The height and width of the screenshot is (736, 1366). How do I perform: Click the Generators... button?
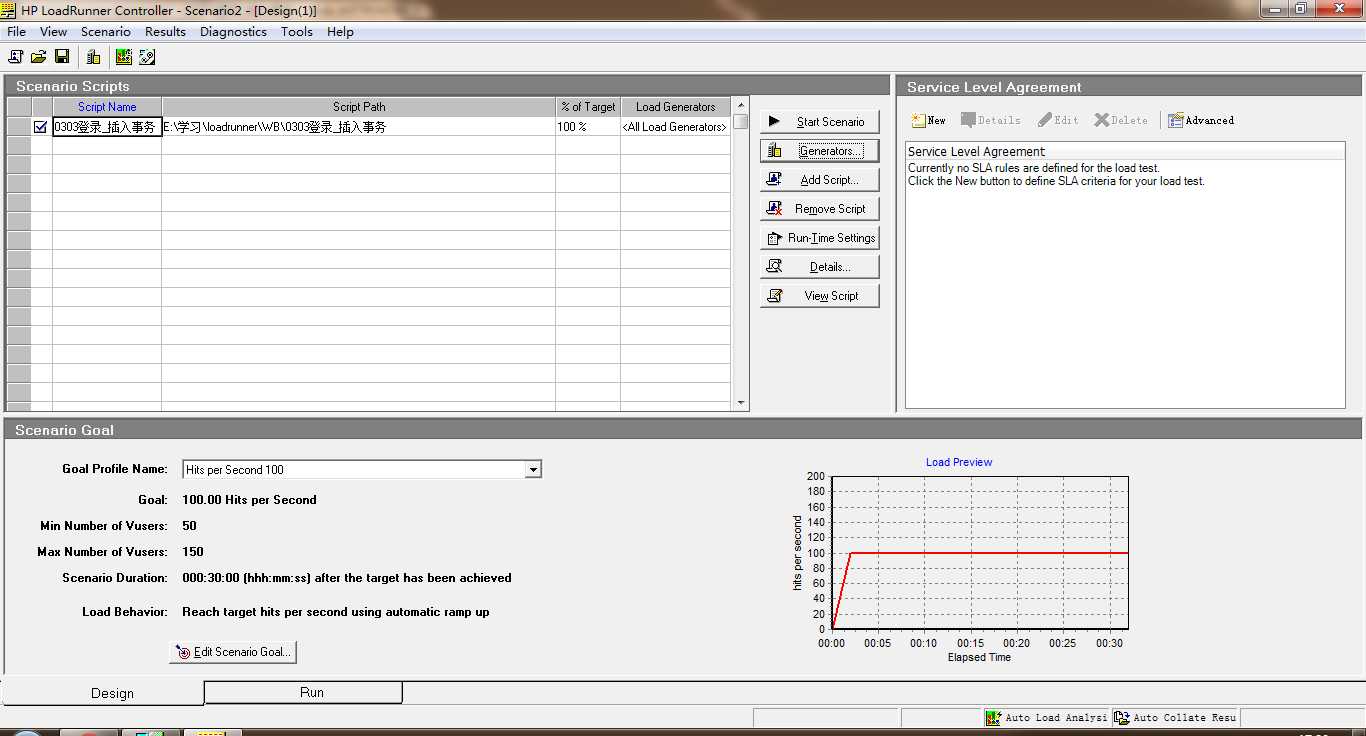[820, 150]
